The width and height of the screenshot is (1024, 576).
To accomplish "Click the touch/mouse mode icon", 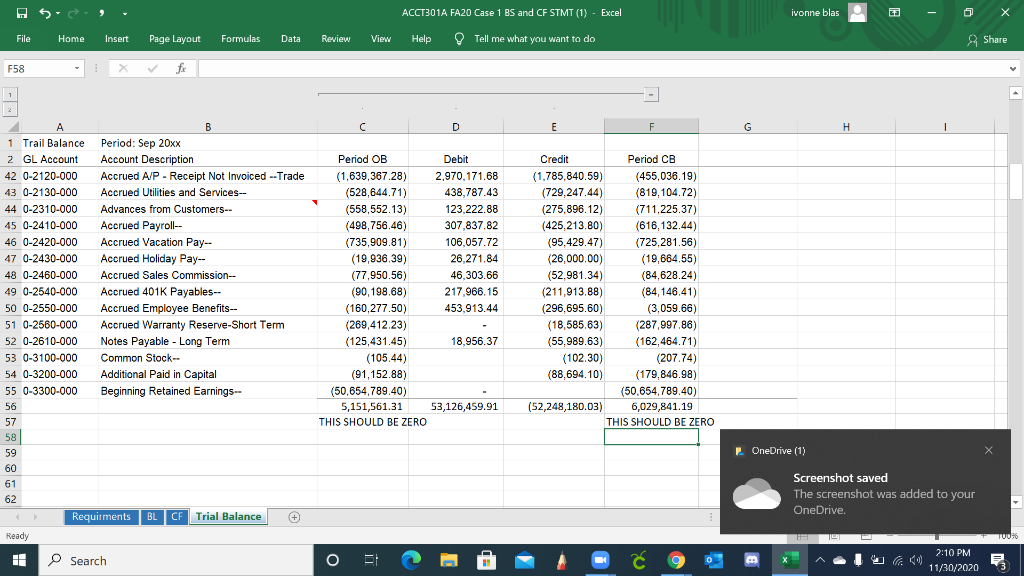I will [102, 13].
